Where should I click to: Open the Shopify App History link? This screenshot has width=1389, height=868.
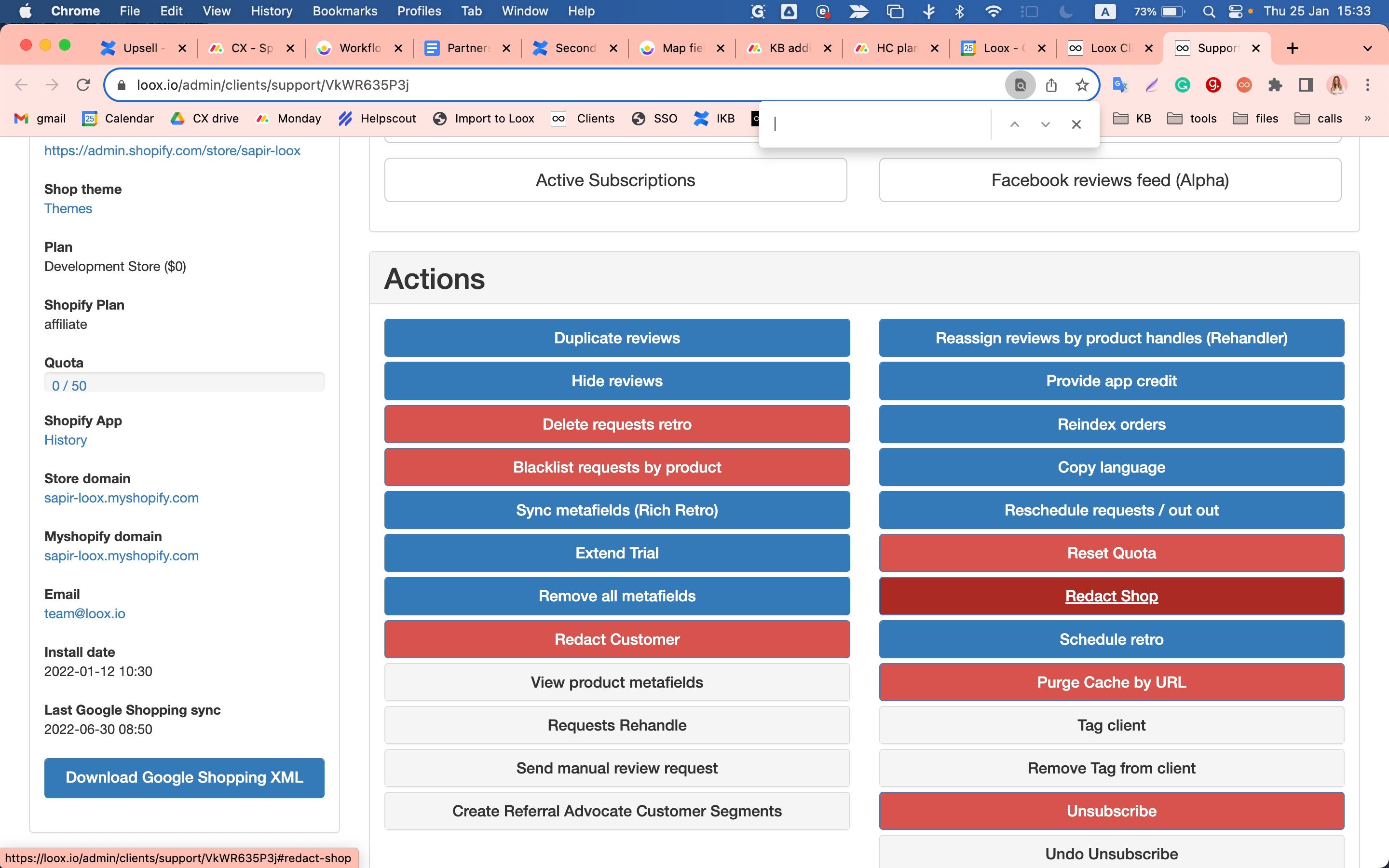[66, 440]
